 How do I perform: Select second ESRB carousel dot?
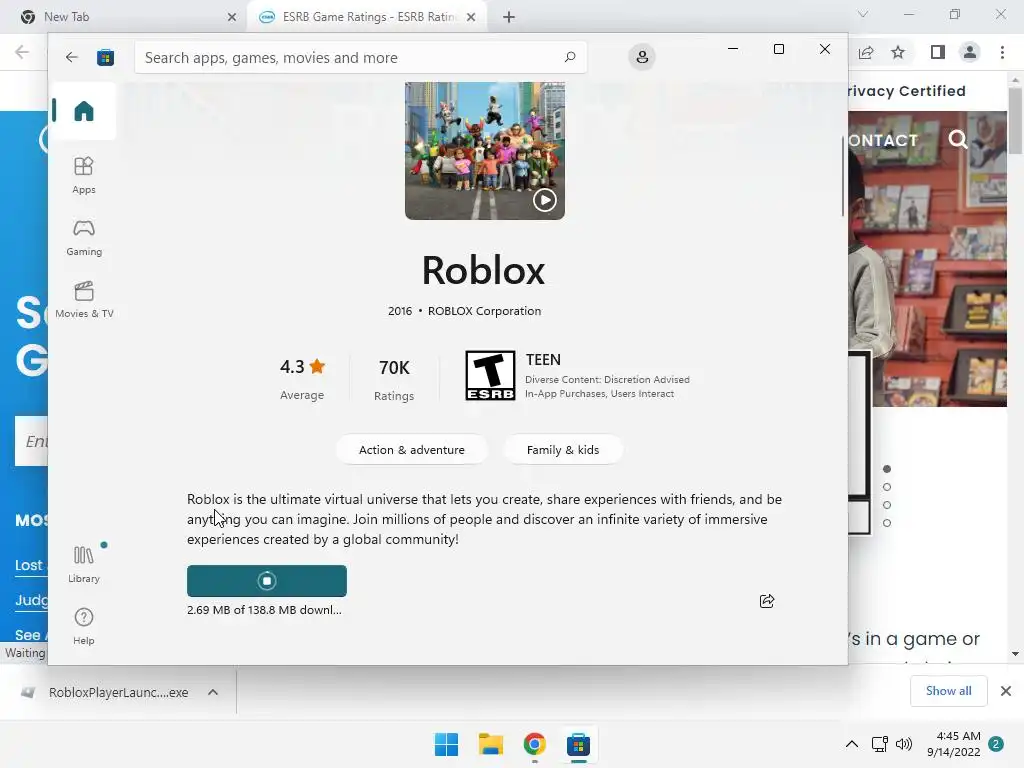(x=887, y=487)
